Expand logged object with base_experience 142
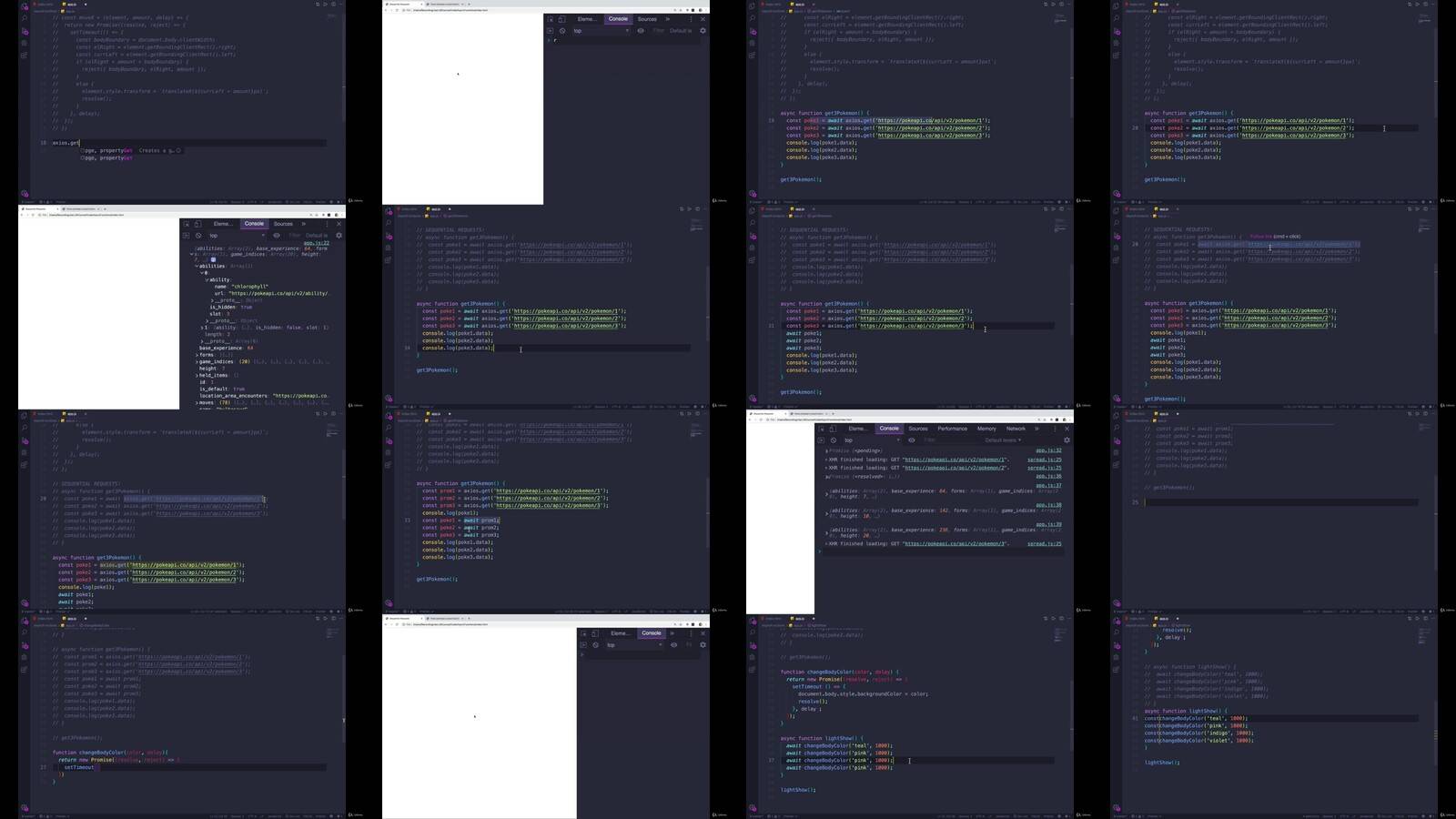This screenshot has width=1456, height=819. [x=826, y=513]
